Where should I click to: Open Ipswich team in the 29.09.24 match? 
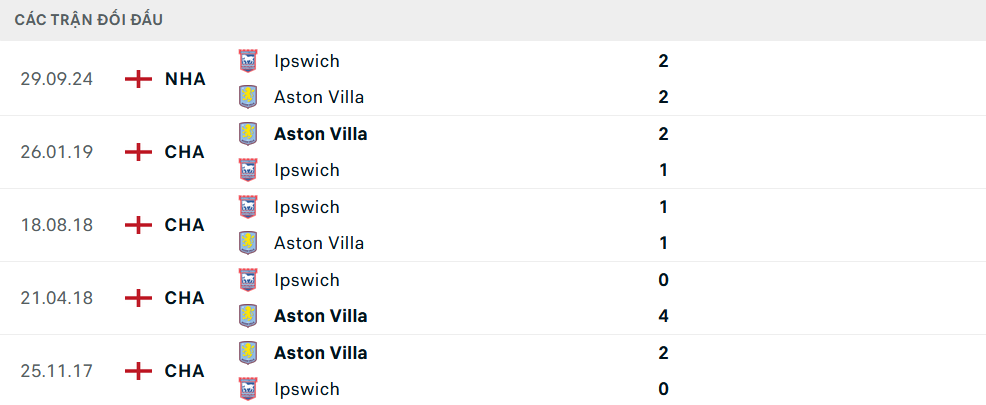tap(306, 61)
